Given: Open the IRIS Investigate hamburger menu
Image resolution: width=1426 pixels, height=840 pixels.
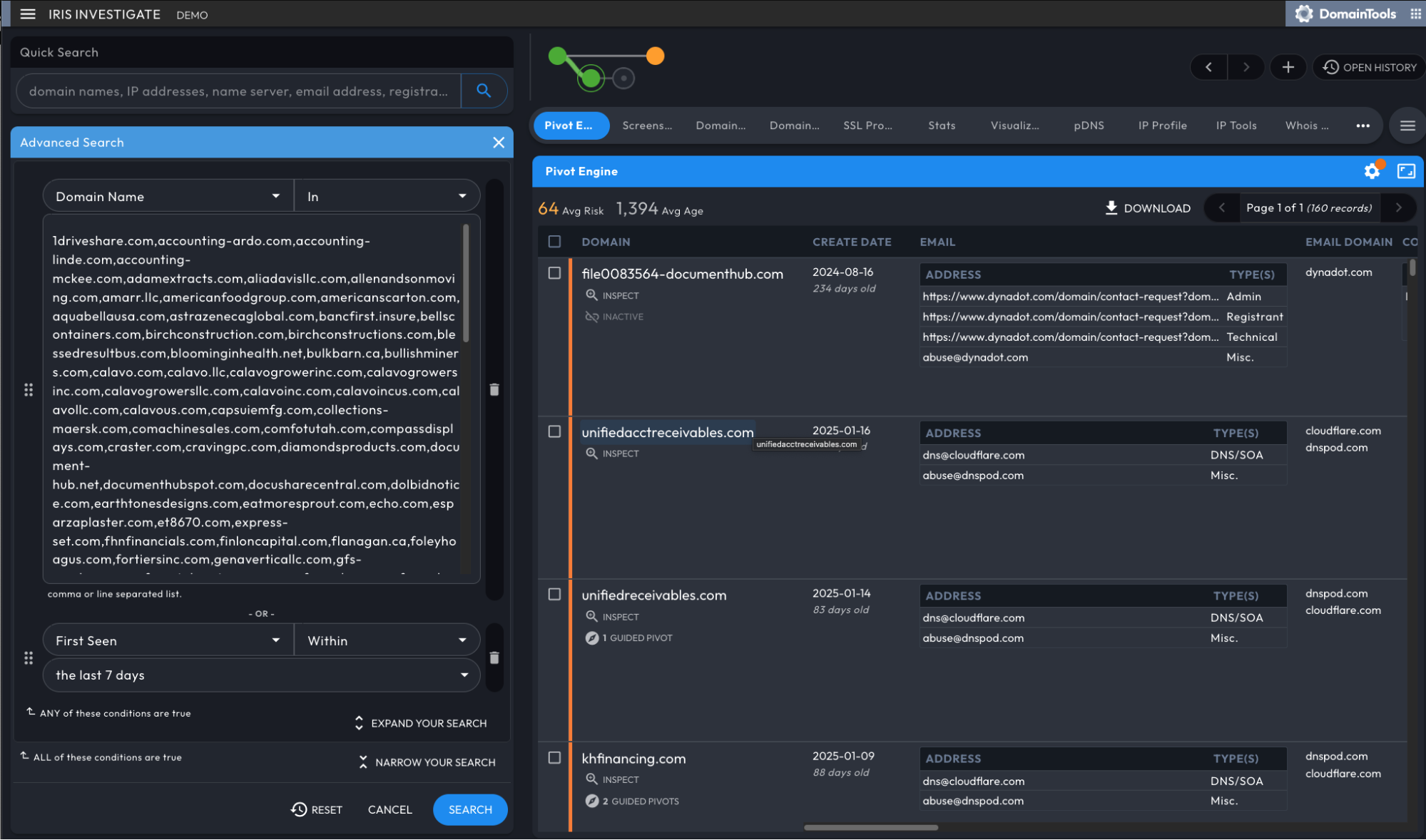Looking at the screenshot, I should 27,14.
